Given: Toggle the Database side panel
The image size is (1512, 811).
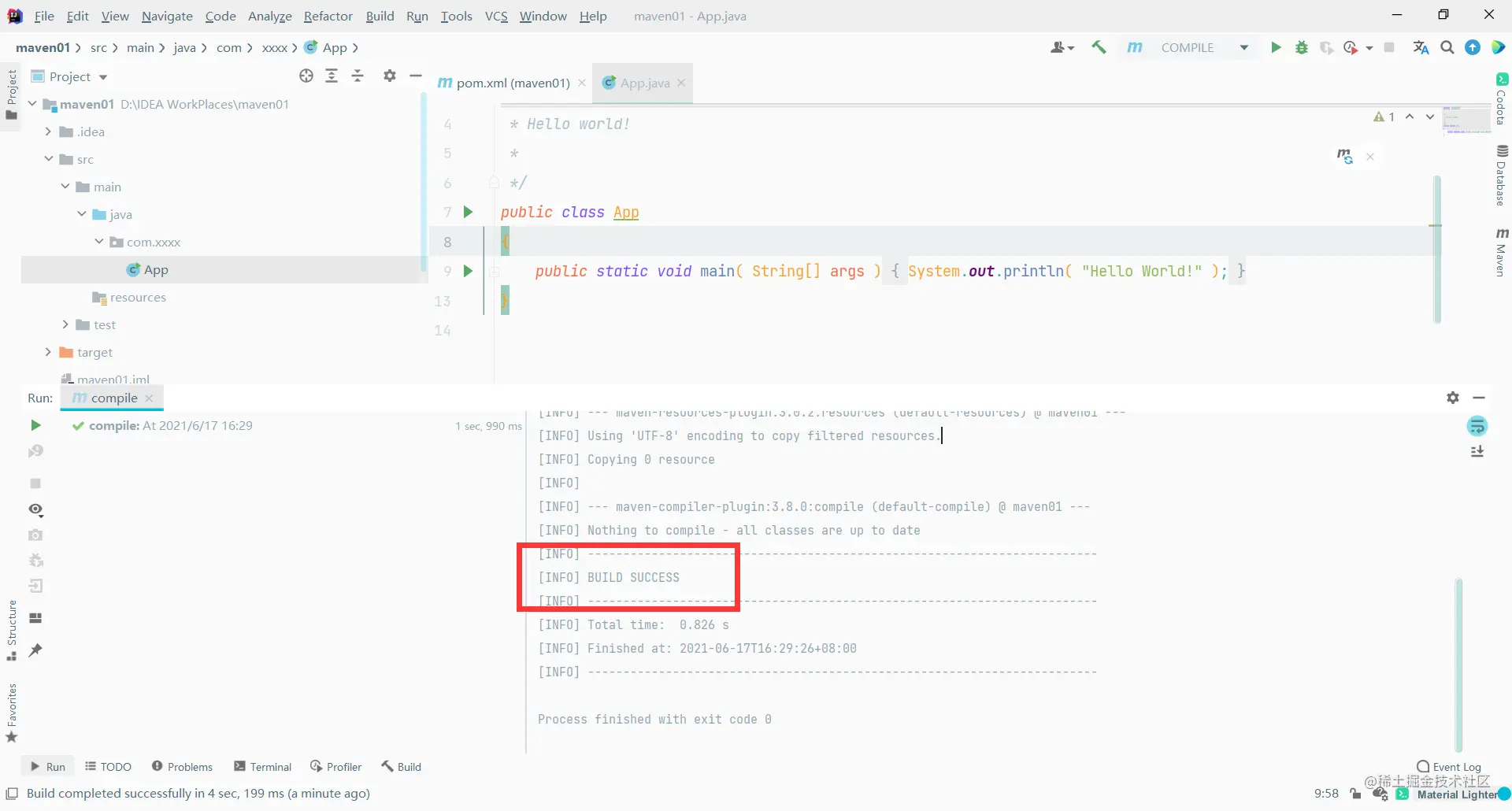Looking at the screenshot, I should tap(1501, 175).
